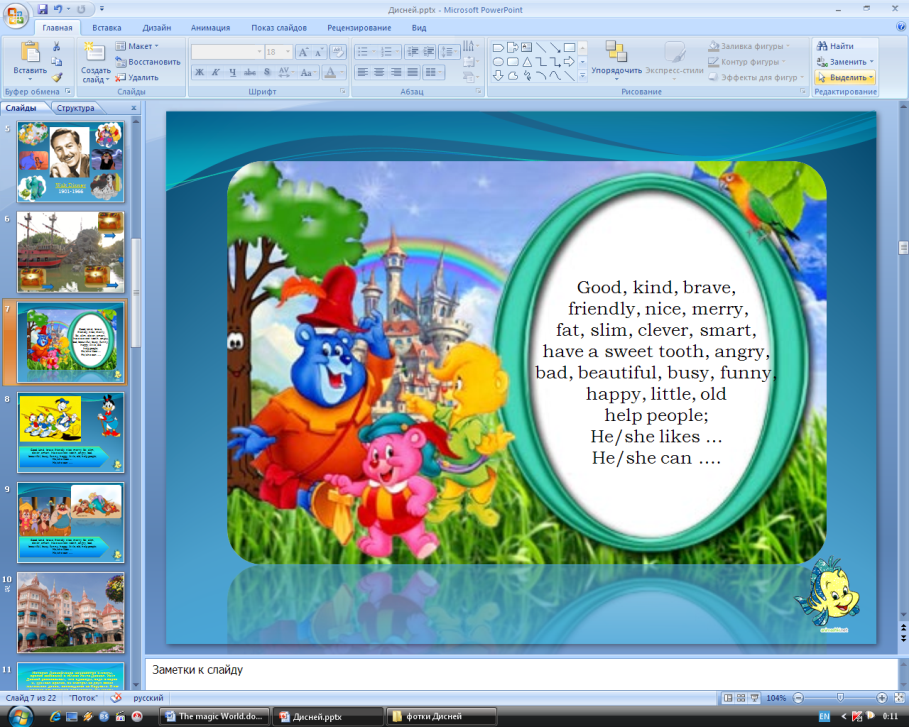This screenshot has height=727, width=909.
Task: Toggle text Shadow (S) formatting
Action: pyautogui.click(x=267, y=72)
